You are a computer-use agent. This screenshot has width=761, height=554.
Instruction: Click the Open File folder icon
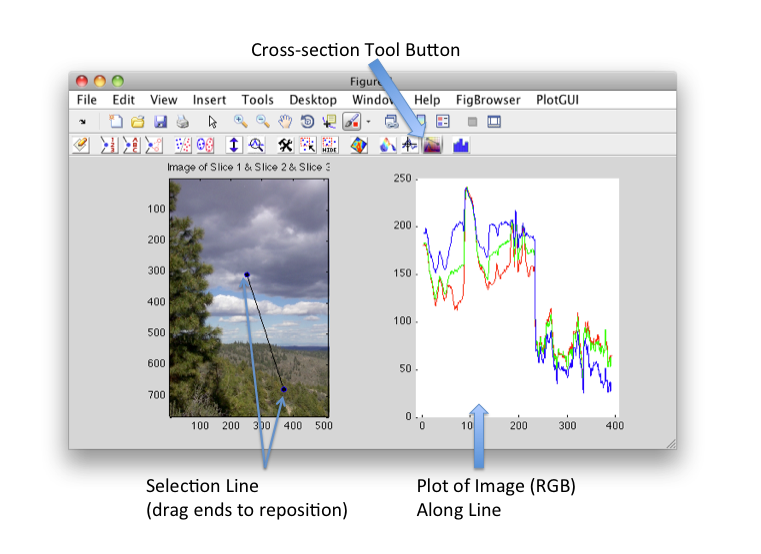pos(138,121)
